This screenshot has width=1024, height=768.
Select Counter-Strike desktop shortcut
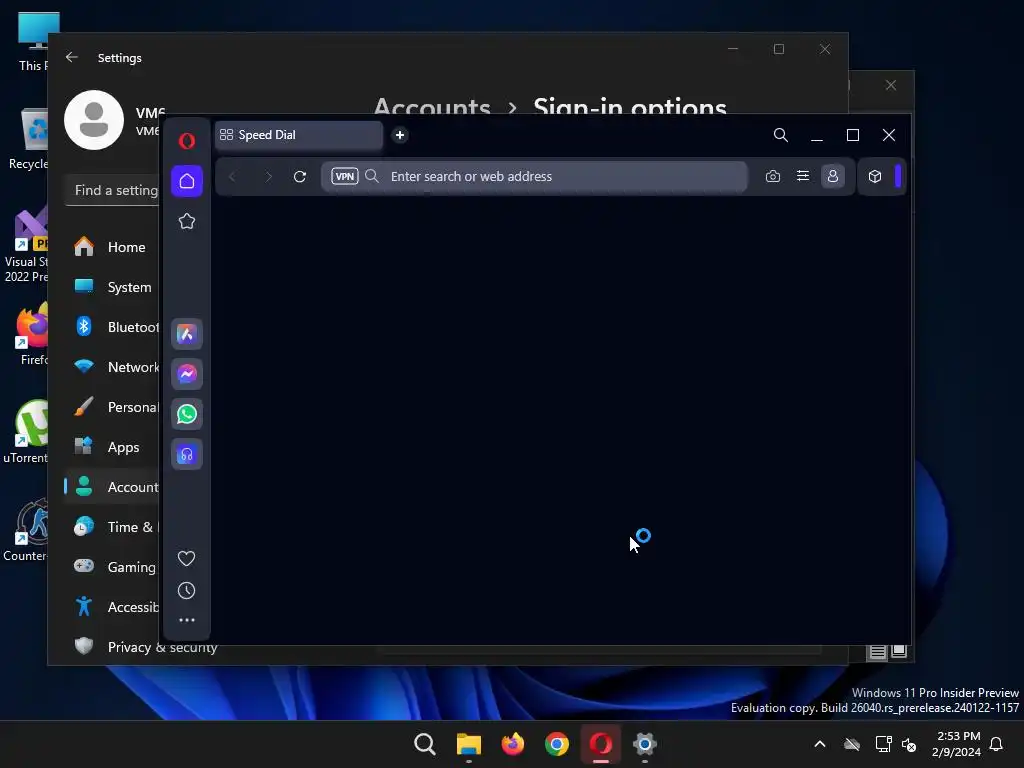click(25, 530)
